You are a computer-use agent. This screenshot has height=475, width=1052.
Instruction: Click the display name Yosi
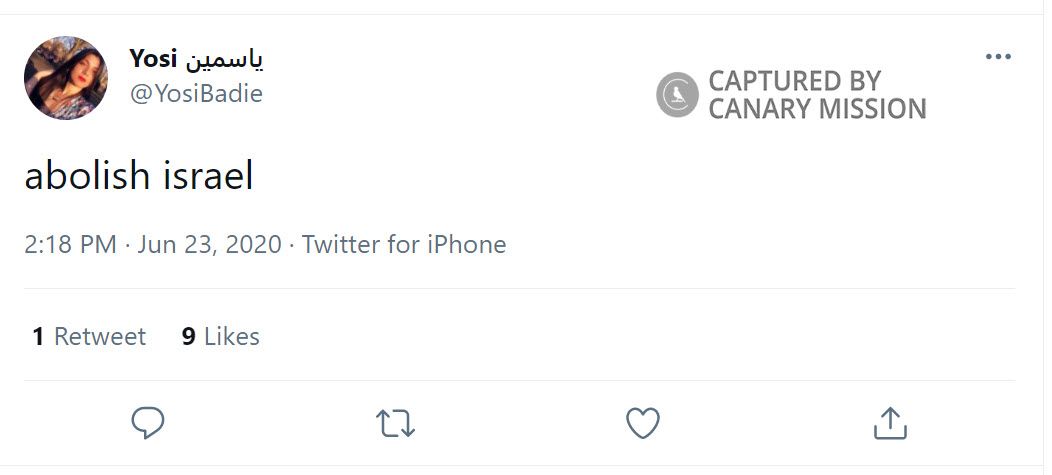point(152,59)
